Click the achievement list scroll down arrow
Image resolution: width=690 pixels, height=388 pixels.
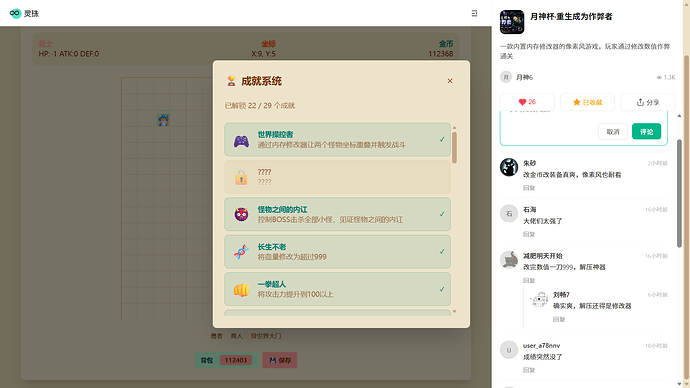coord(454,311)
